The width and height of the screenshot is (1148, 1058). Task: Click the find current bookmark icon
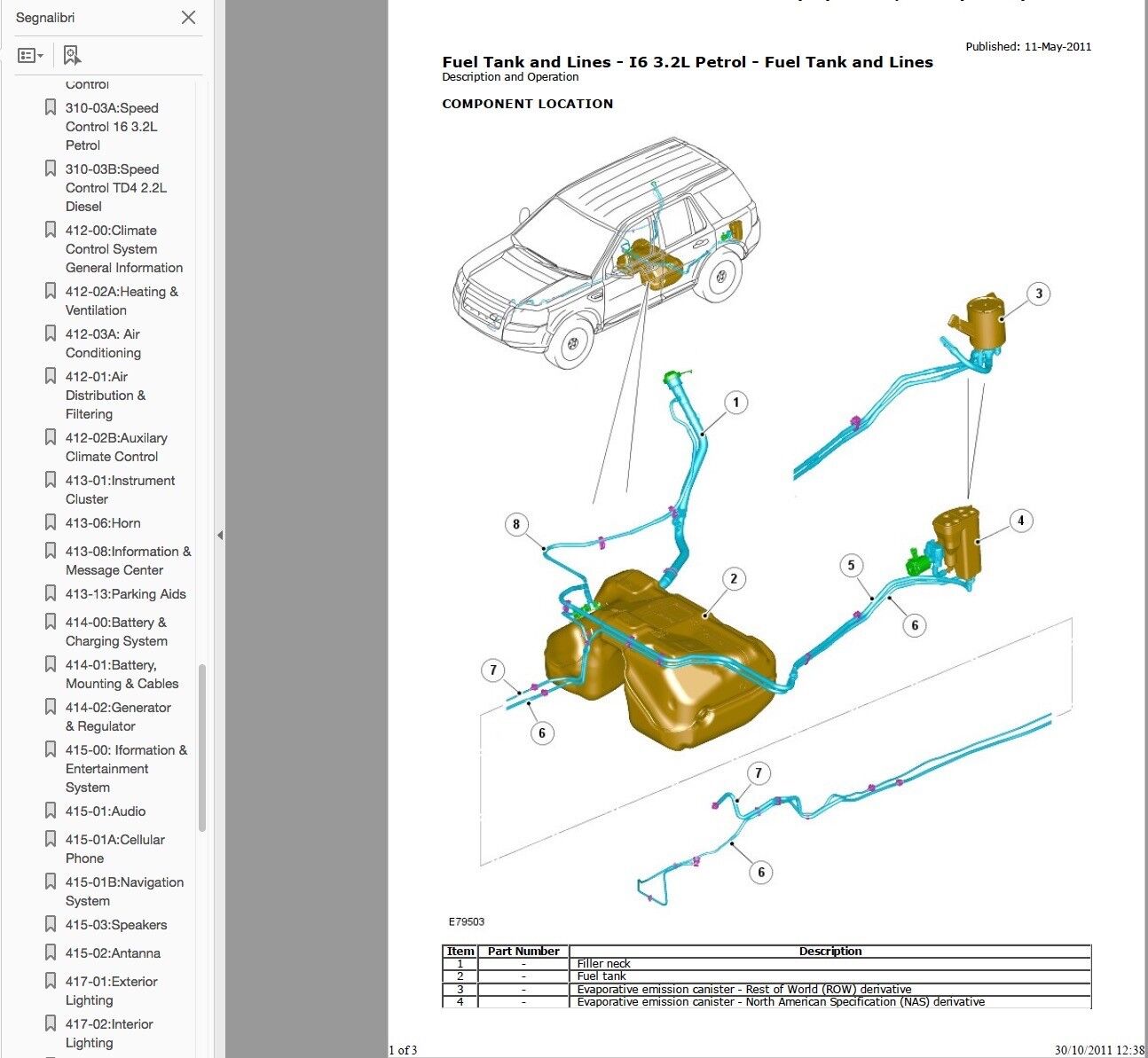[x=72, y=56]
